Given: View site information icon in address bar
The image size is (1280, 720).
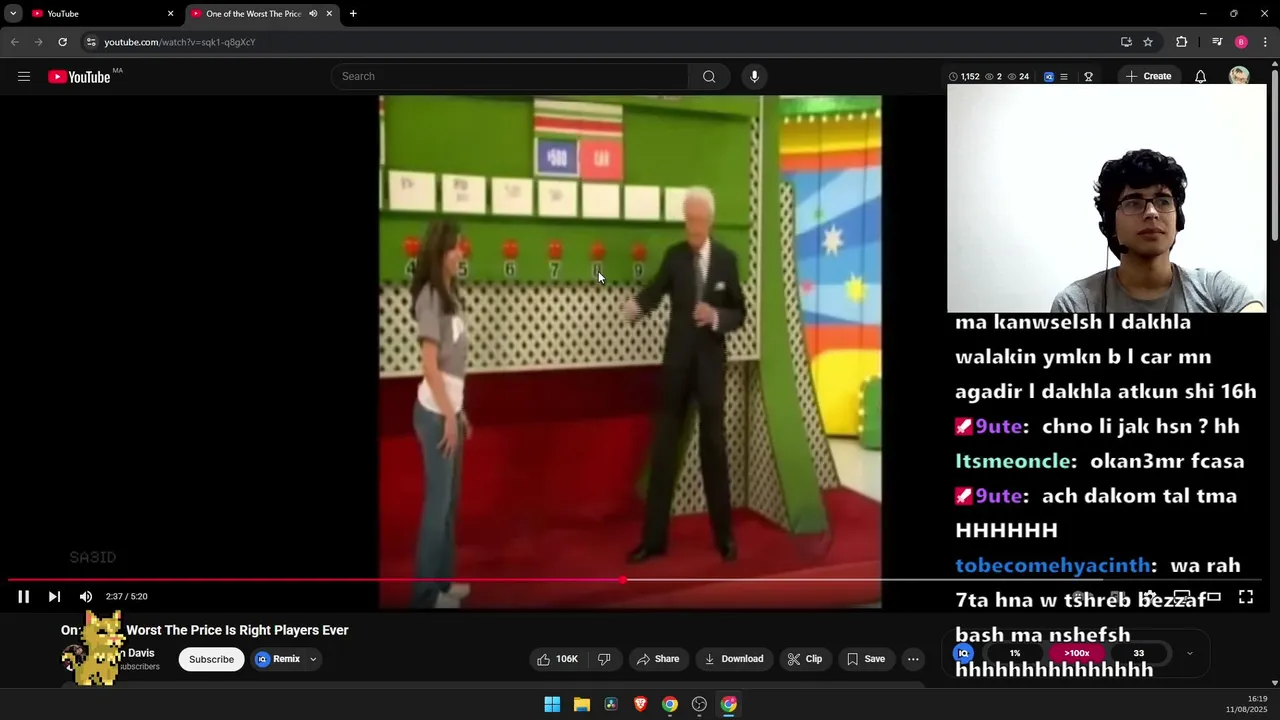Looking at the screenshot, I should (90, 42).
